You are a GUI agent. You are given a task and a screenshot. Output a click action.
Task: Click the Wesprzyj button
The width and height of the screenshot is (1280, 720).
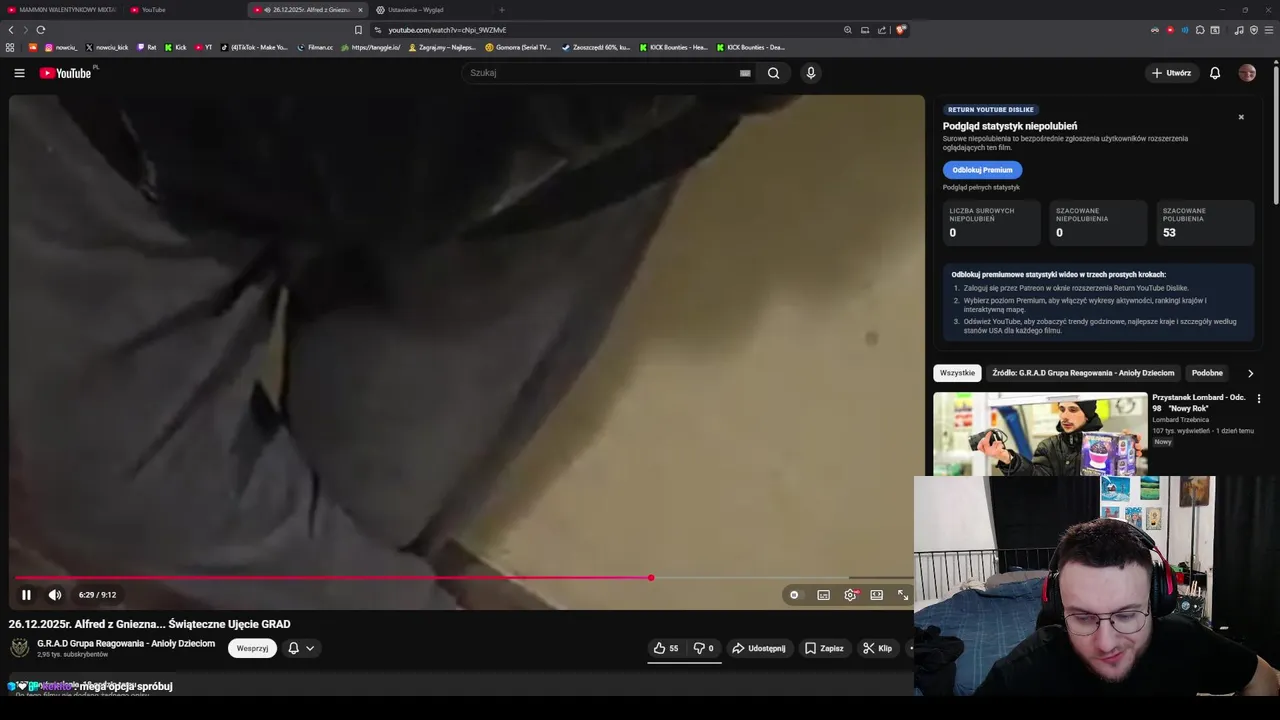pyautogui.click(x=252, y=648)
